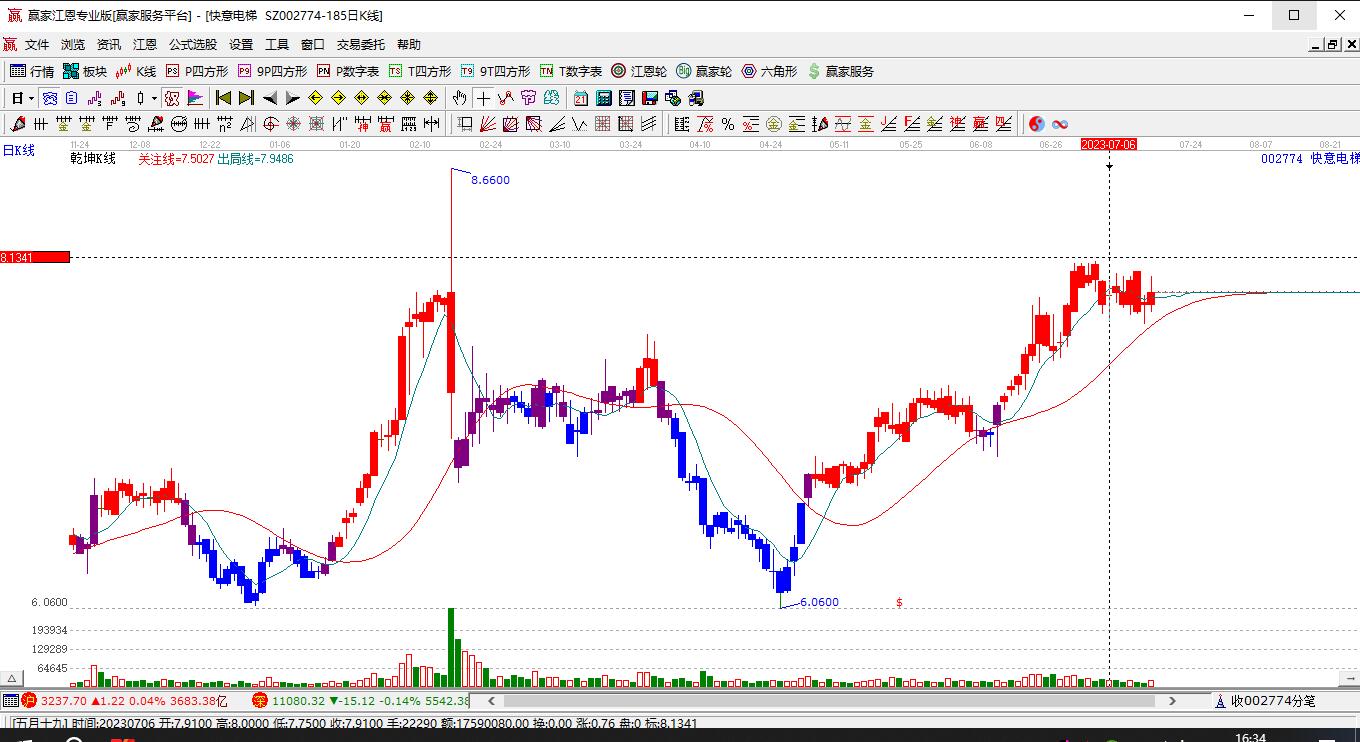Expand the 日 period dropdown arrow
Screen dimensions: 1360x742
point(31,98)
